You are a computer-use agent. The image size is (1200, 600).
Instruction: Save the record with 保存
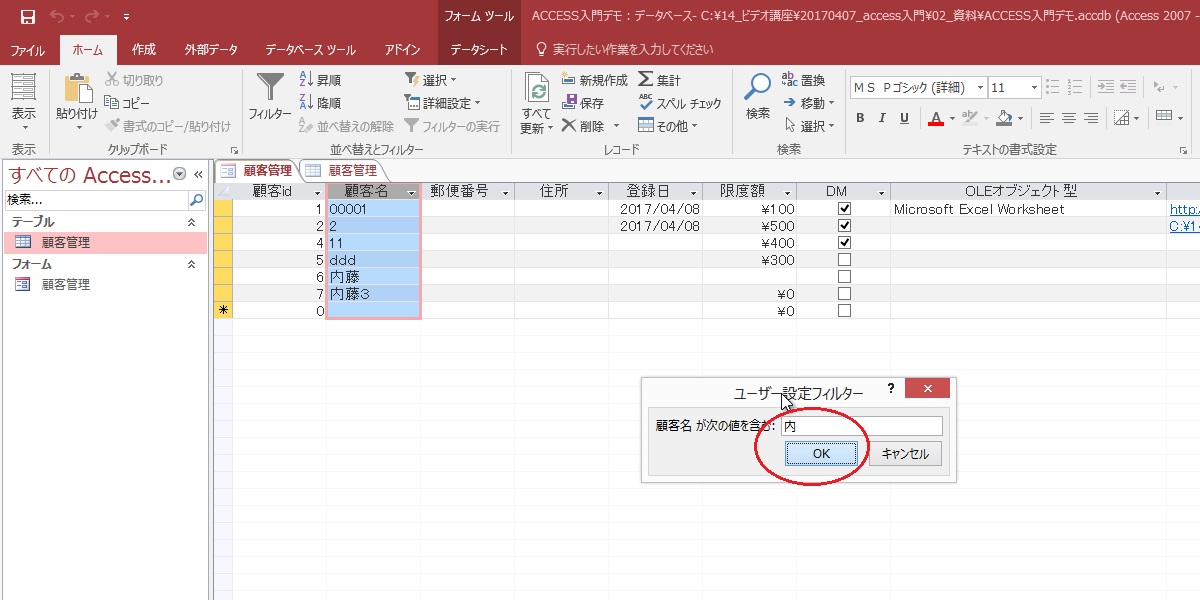point(583,103)
